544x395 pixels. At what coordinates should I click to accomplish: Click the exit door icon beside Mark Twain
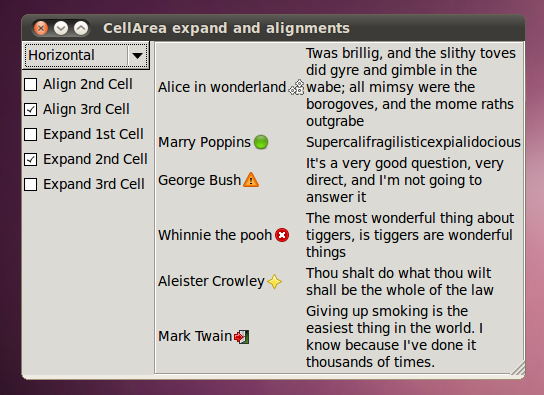tap(241, 336)
